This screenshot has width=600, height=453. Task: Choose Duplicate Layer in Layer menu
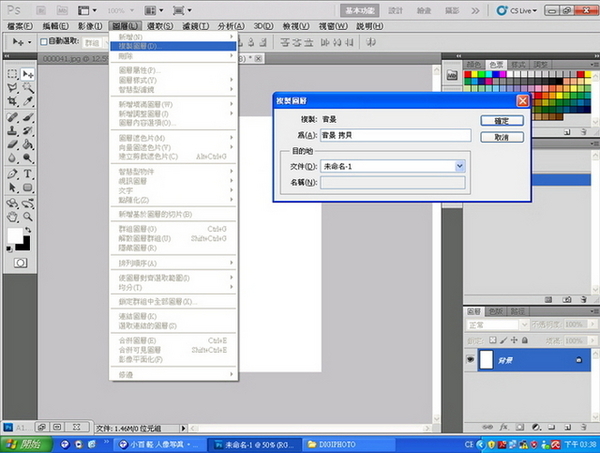173,46
